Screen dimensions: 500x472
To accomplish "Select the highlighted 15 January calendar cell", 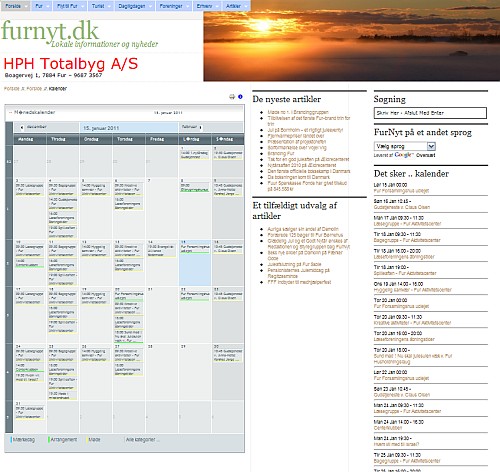I will 195,263.
